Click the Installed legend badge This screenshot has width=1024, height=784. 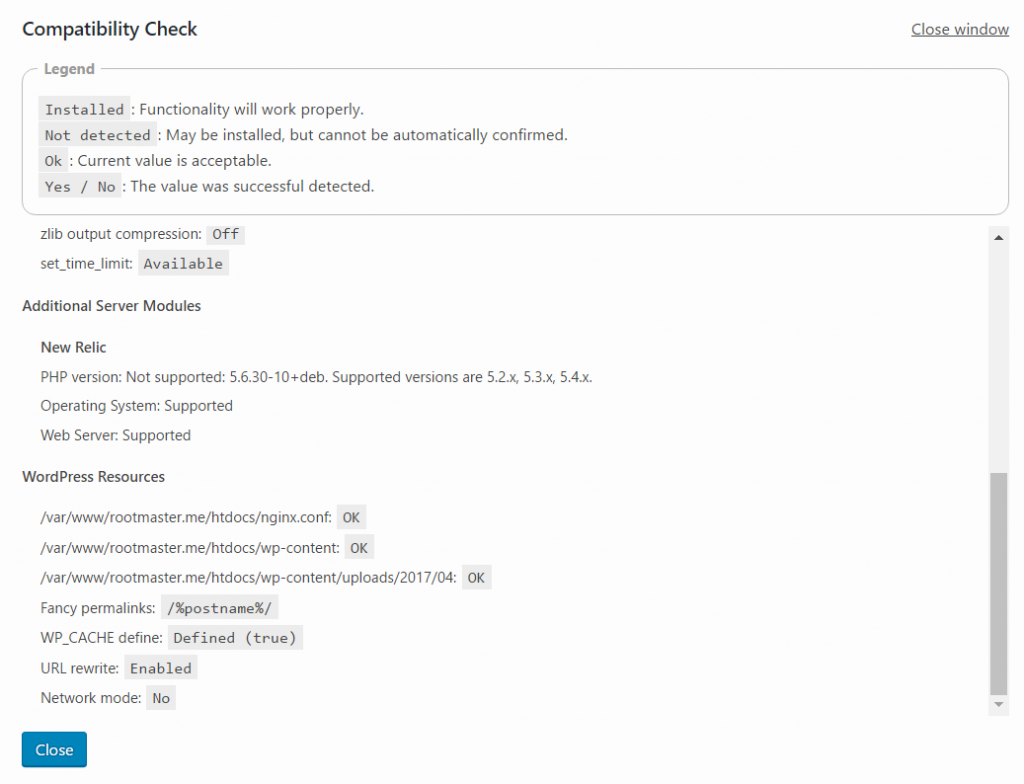84,109
